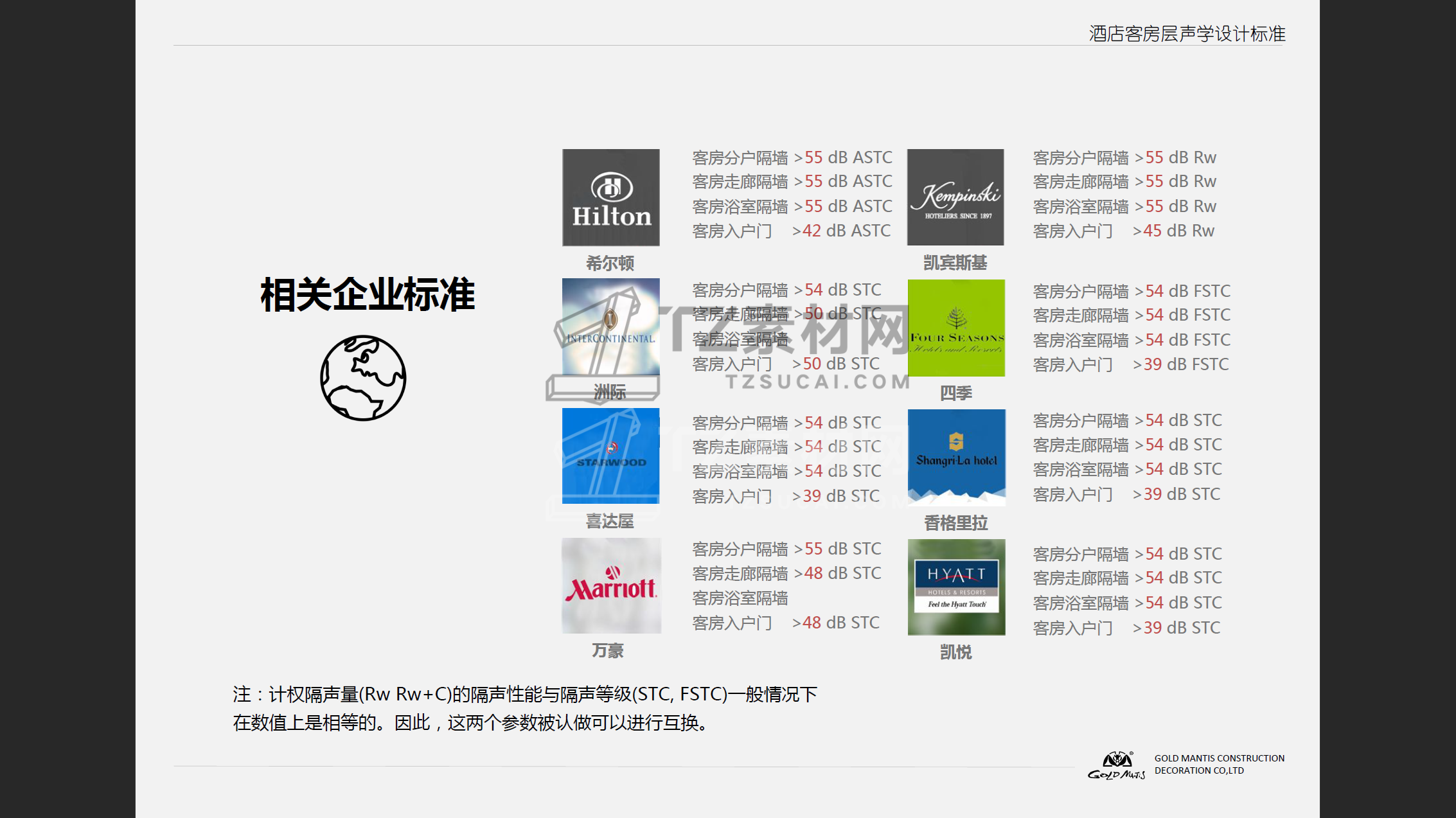Click the 万豪 caption under Marriott
Viewport: 1456px width, 818px height.
pos(608,651)
